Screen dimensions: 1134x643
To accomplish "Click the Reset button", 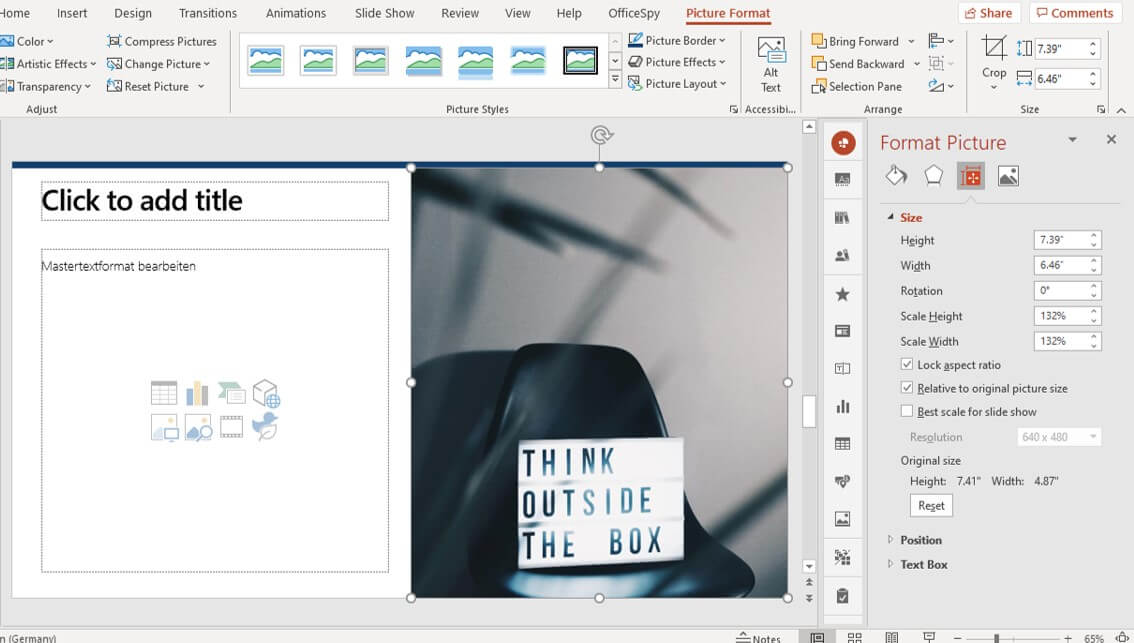I will [x=931, y=506].
